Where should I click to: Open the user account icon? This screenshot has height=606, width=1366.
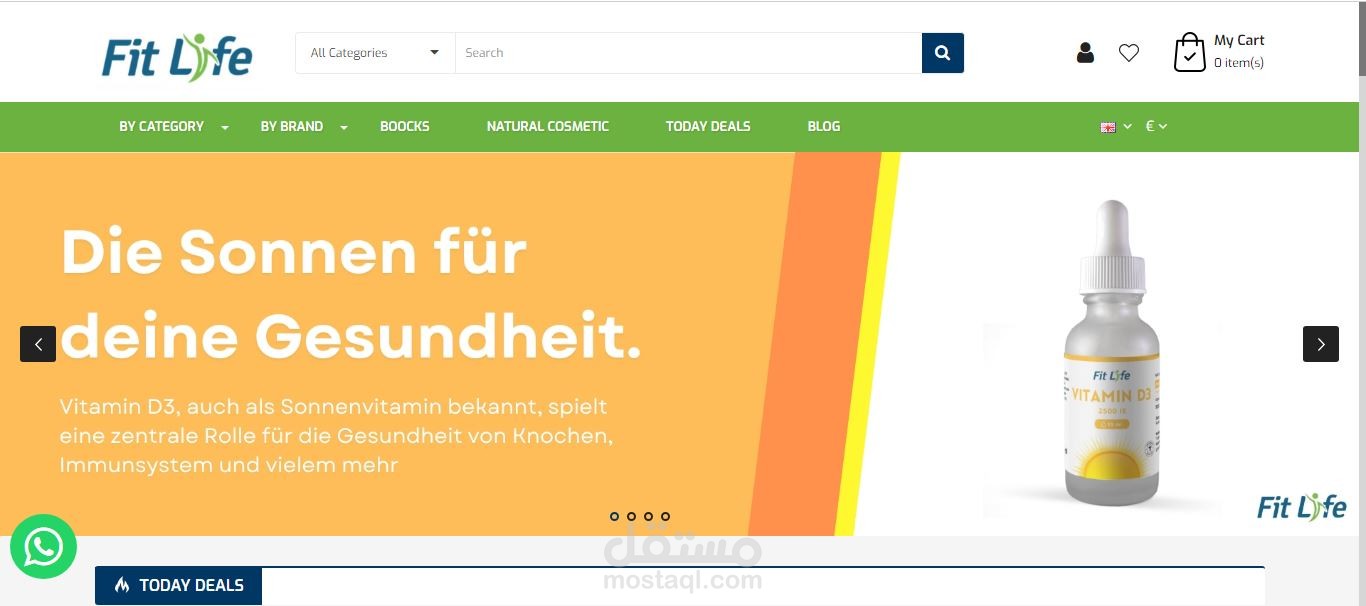[1085, 53]
